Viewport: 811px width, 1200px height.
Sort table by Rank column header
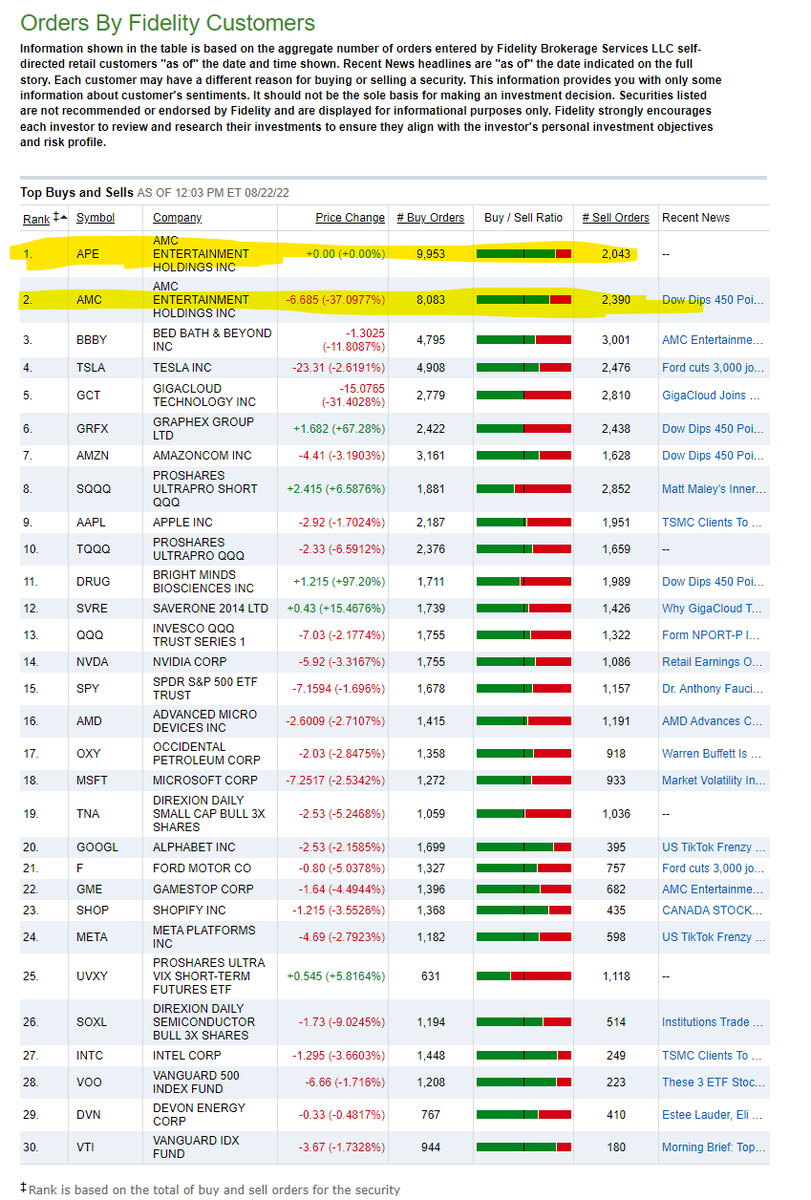(x=34, y=217)
